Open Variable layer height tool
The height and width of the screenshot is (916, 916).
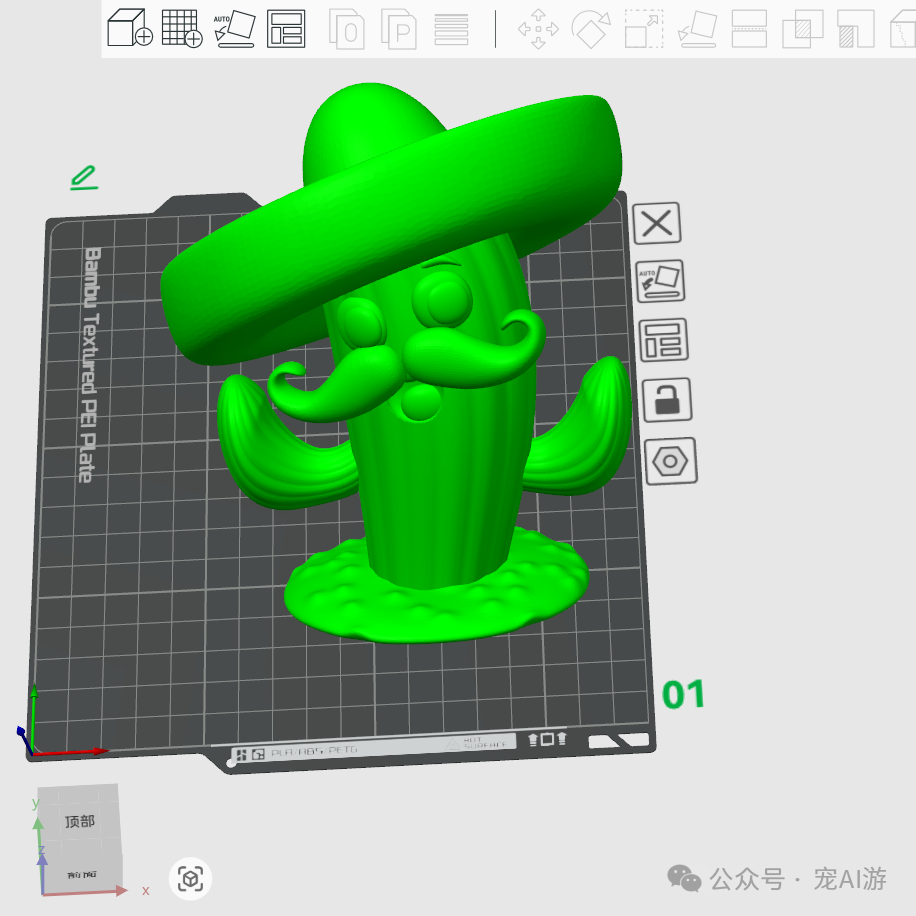click(451, 29)
